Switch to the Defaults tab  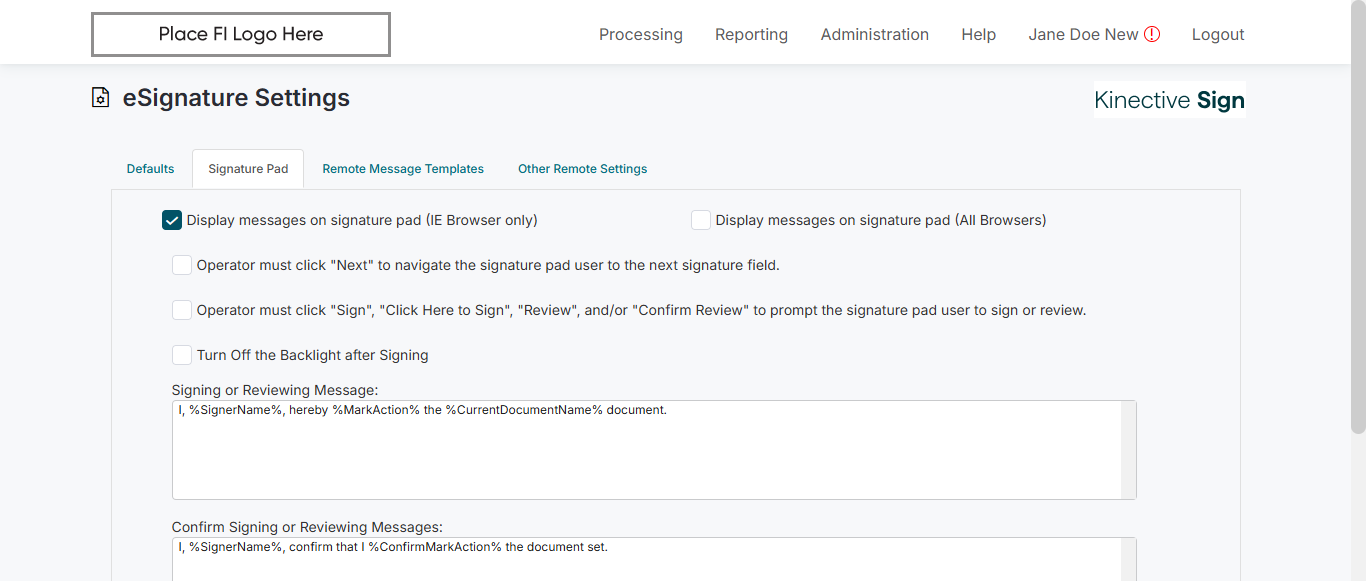(x=150, y=169)
